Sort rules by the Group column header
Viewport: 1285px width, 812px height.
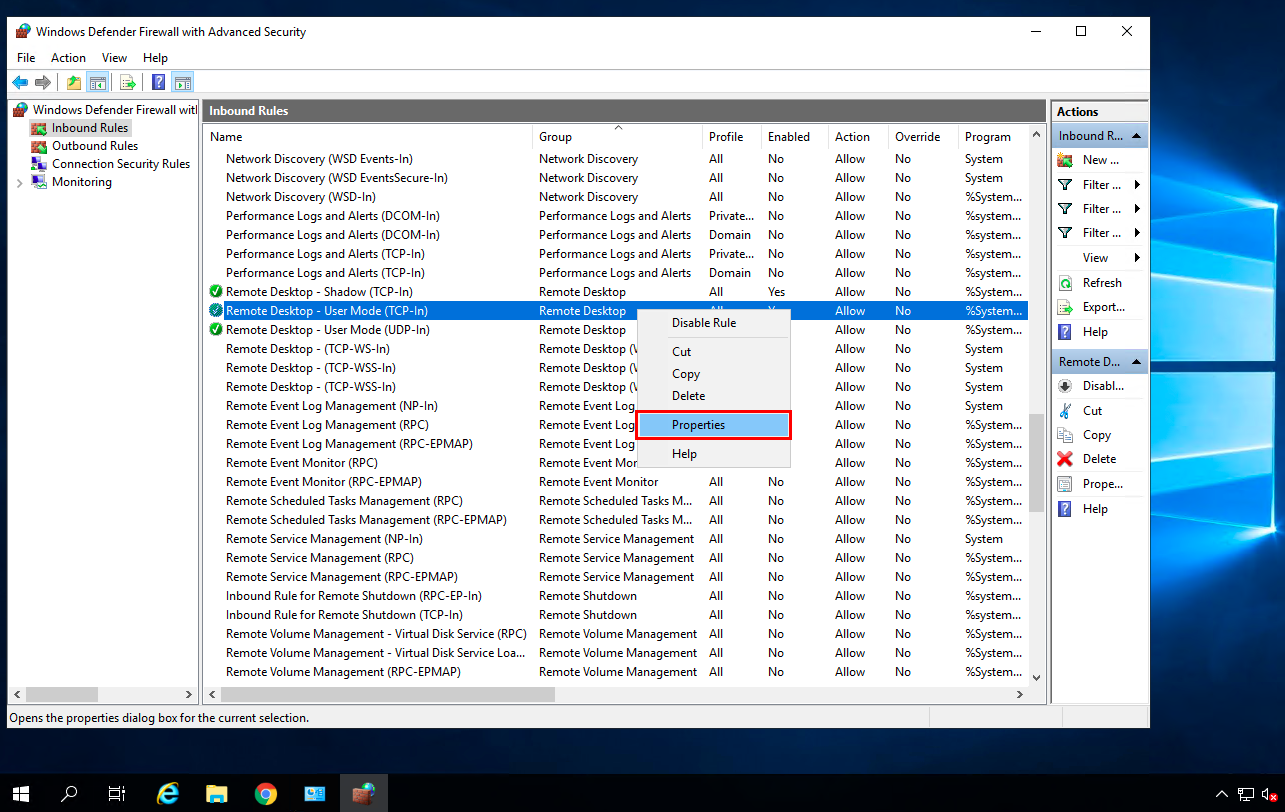[617, 137]
